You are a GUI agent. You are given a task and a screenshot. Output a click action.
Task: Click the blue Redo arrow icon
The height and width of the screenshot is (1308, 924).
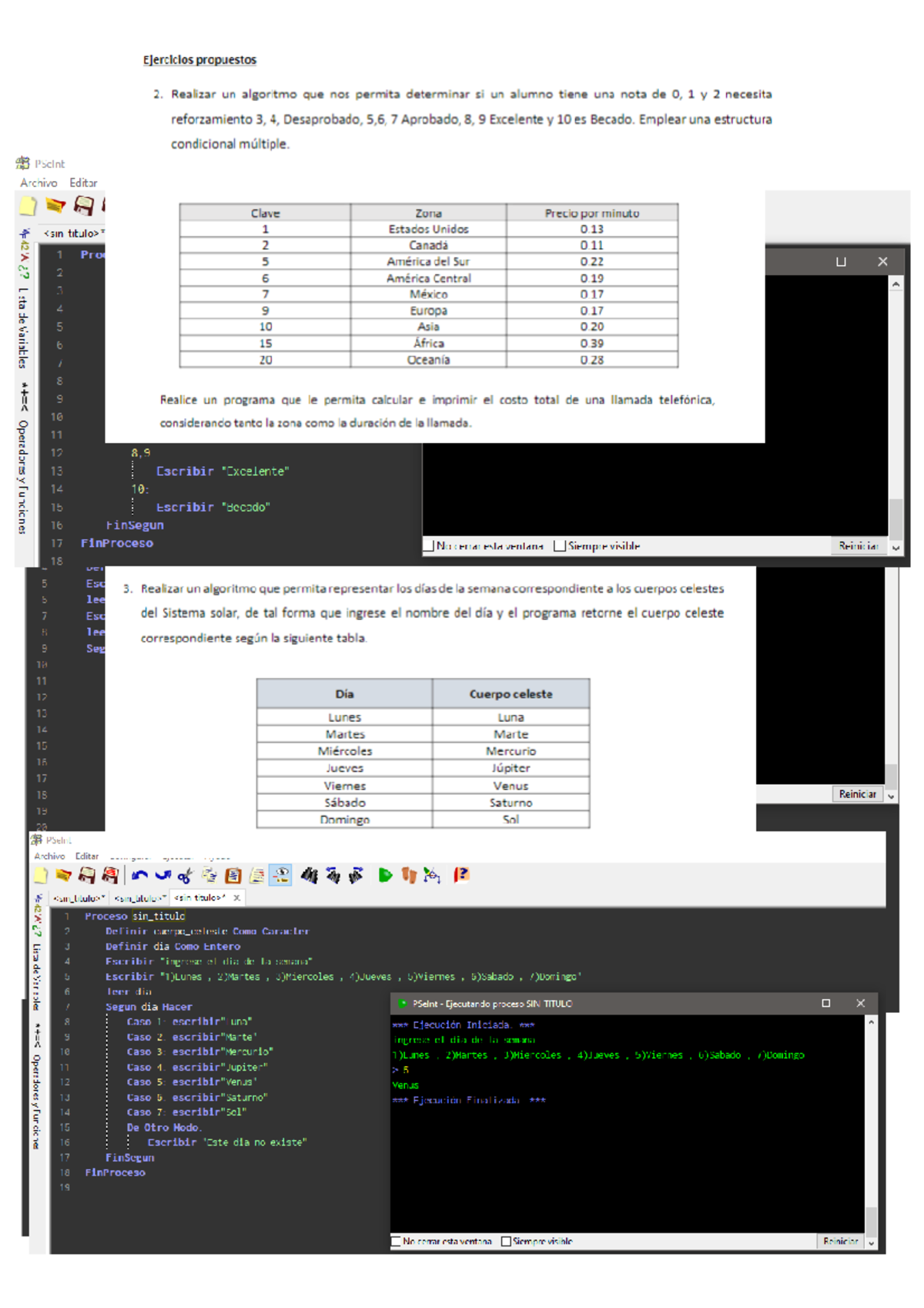click(x=162, y=875)
